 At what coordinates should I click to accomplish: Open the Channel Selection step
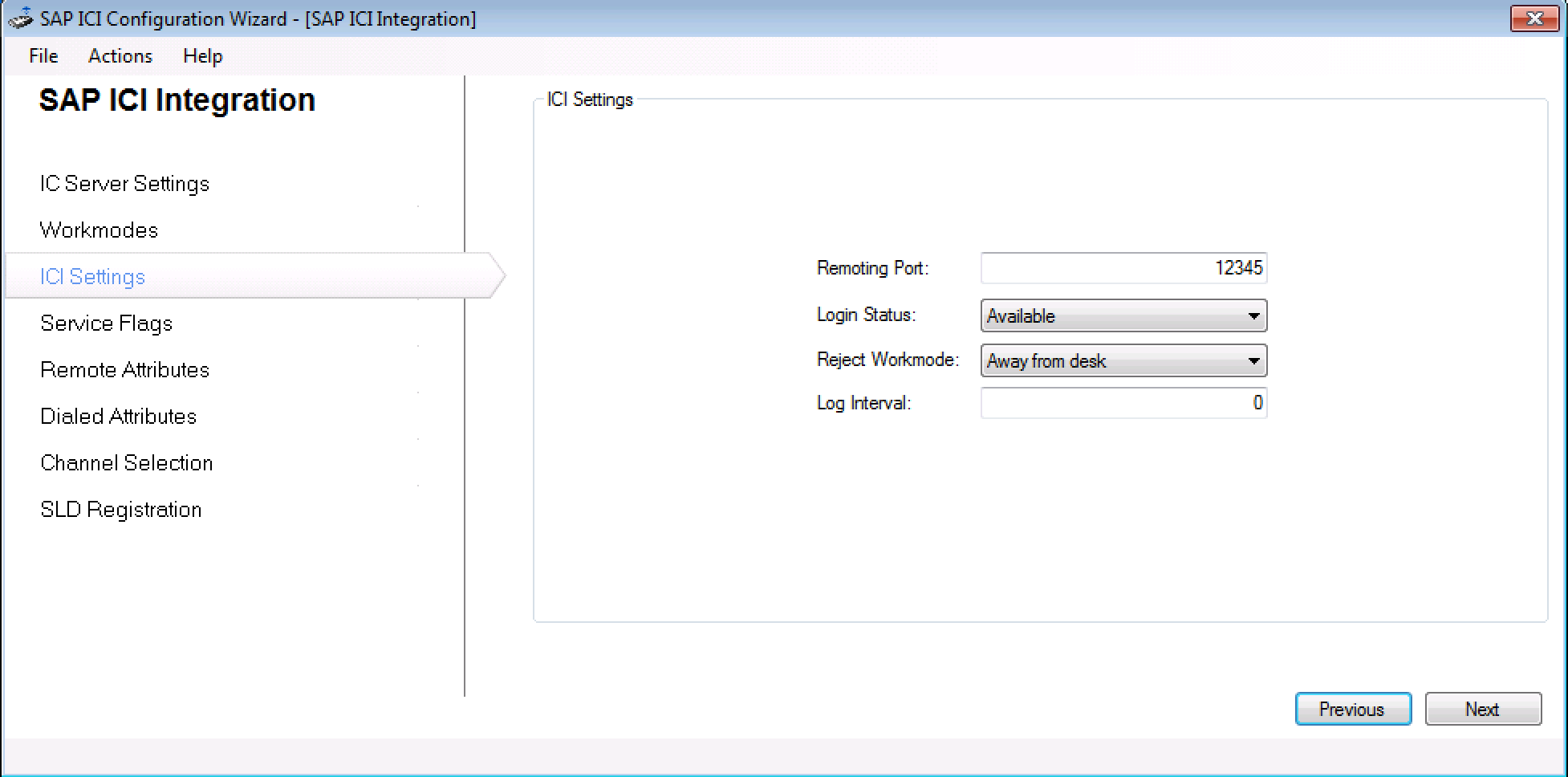coord(126,463)
